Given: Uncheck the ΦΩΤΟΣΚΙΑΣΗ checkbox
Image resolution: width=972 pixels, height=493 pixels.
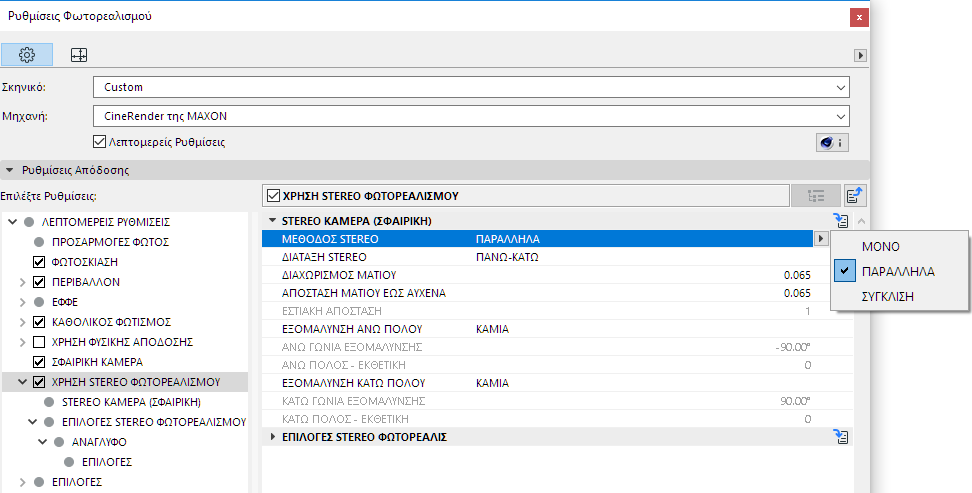Looking at the screenshot, I should pos(39,262).
